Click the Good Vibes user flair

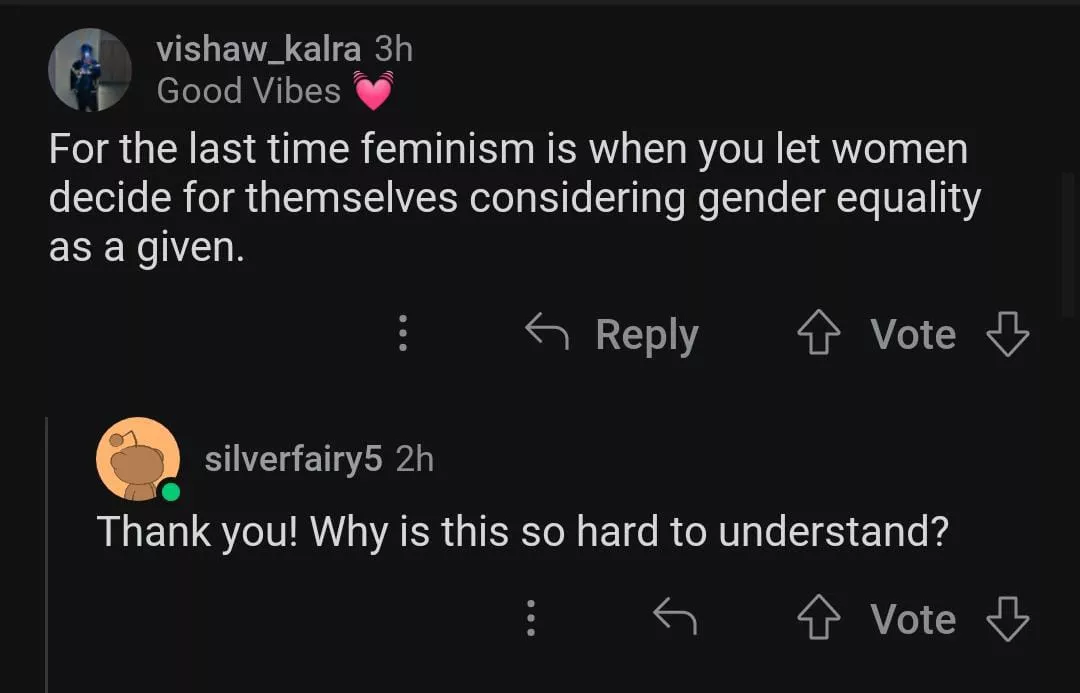click(248, 91)
